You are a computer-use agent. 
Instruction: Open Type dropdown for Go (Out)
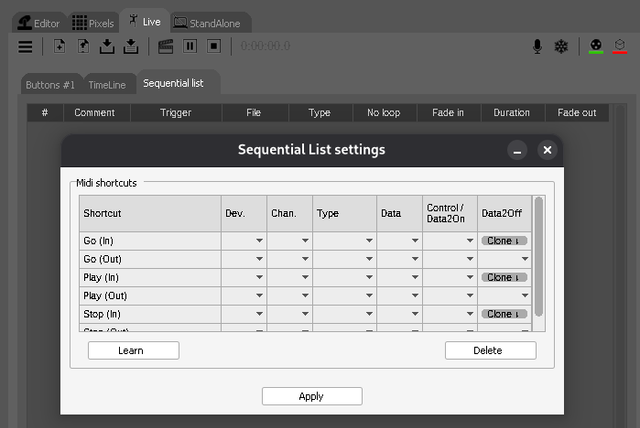pos(344,259)
